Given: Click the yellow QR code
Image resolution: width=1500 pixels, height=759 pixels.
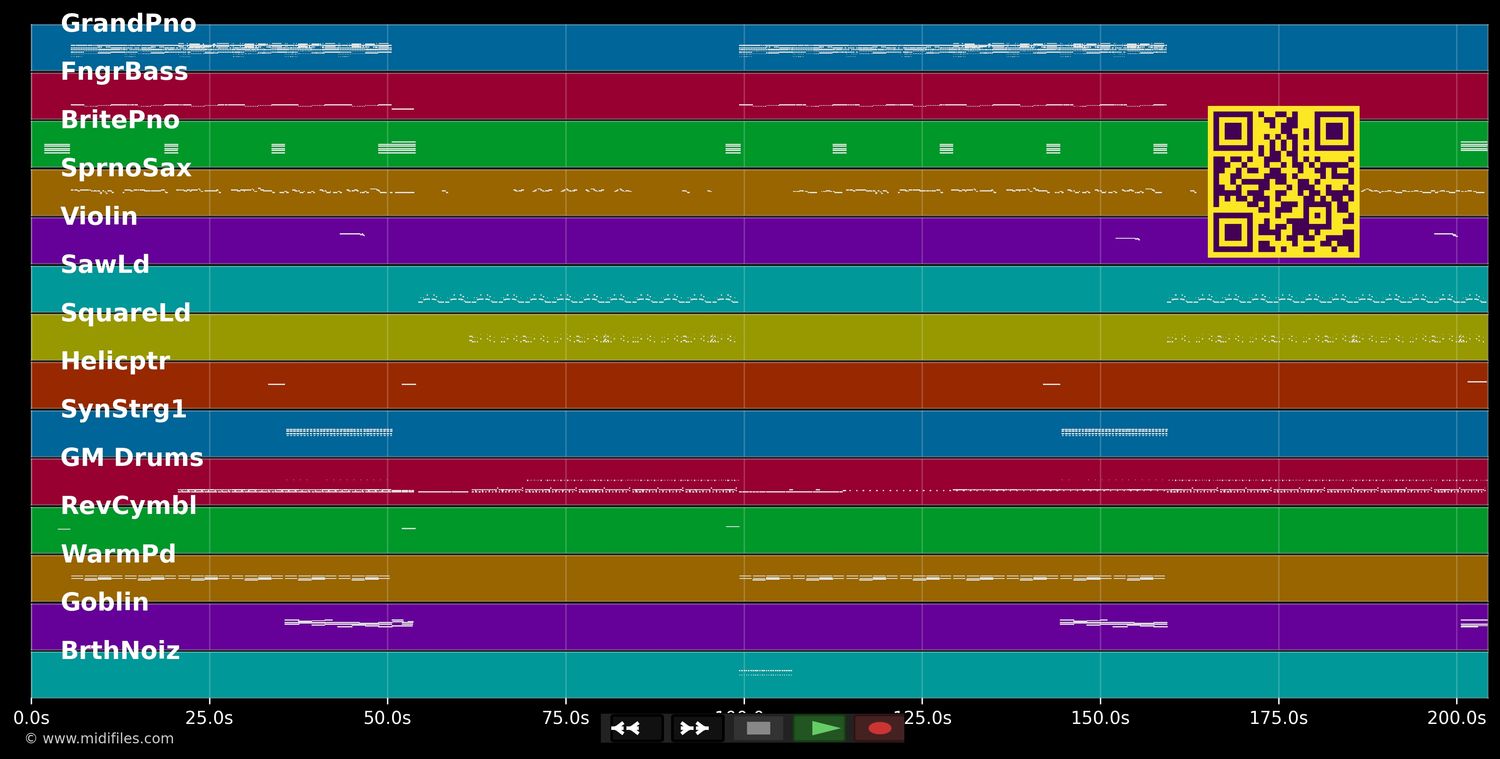Looking at the screenshot, I should 1283,182.
